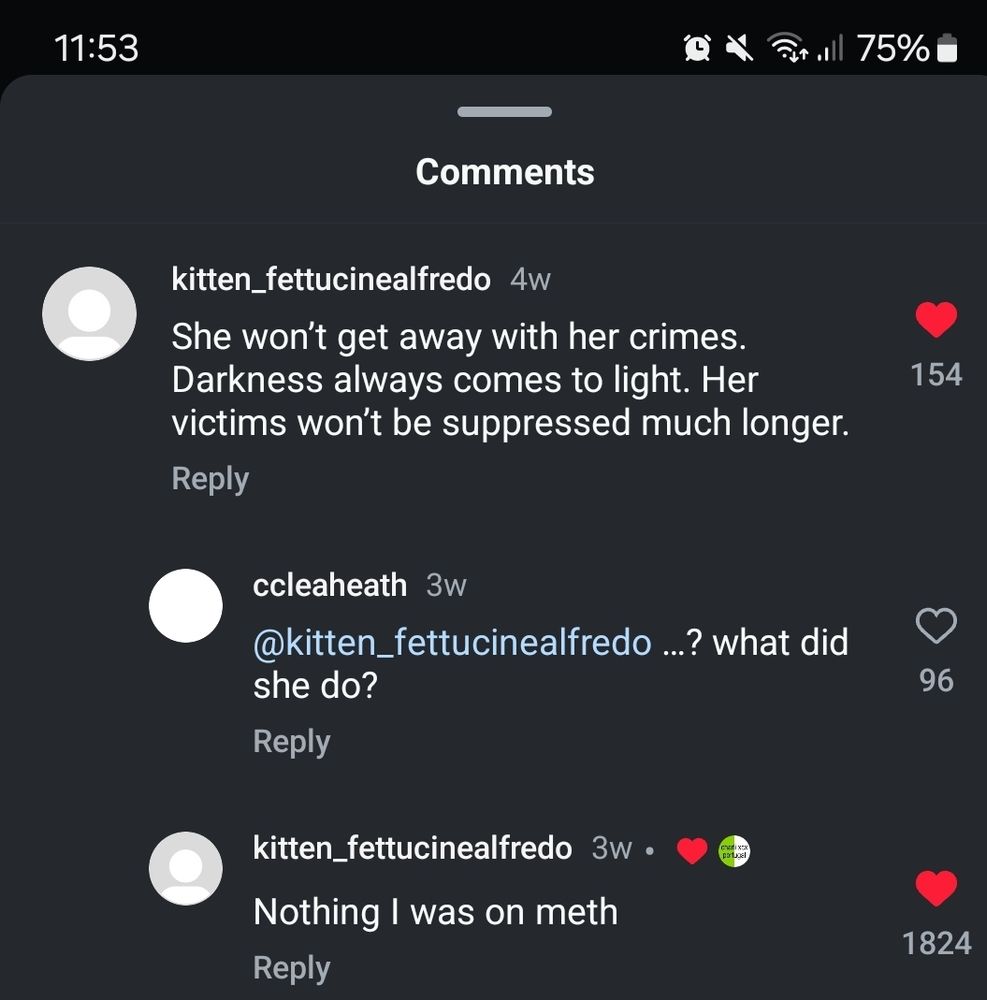The height and width of the screenshot is (1000, 987).
Task: Reply to the 'She won't get away' comment
Action: pyautogui.click(x=210, y=478)
